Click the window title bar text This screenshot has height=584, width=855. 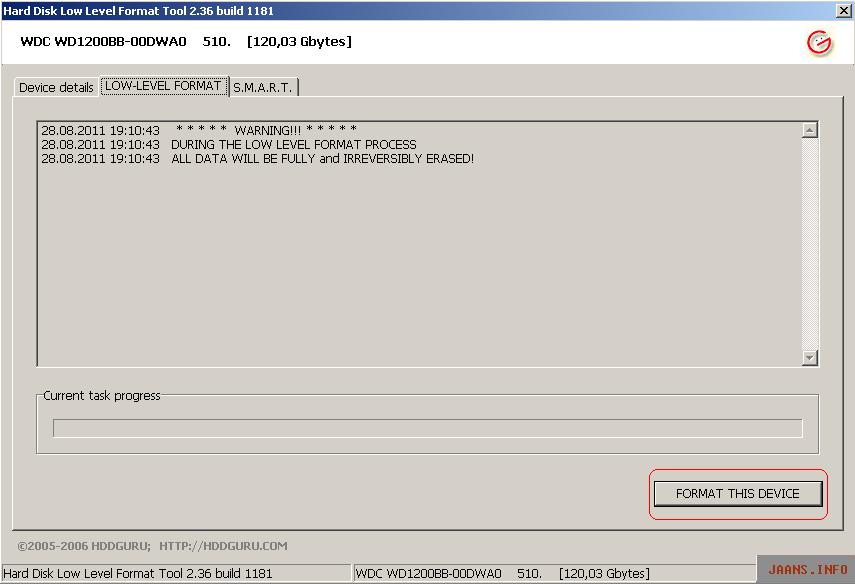138,10
